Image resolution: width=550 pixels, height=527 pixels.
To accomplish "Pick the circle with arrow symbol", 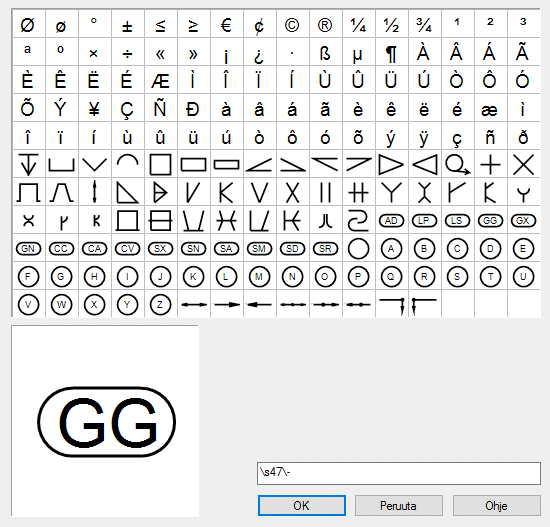I will click(457, 165).
